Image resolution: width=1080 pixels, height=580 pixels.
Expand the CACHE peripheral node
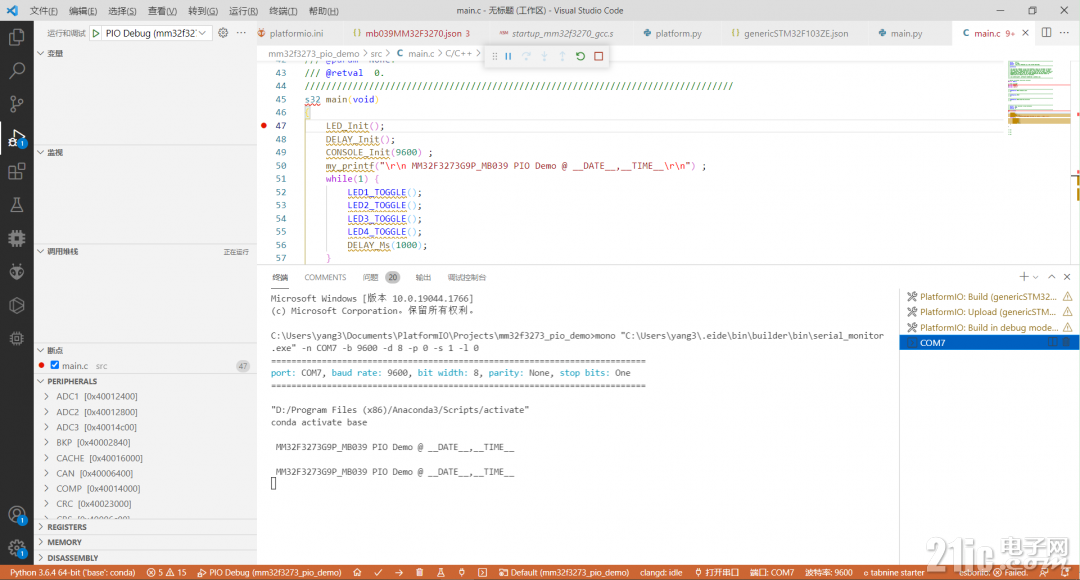(x=46, y=458)
